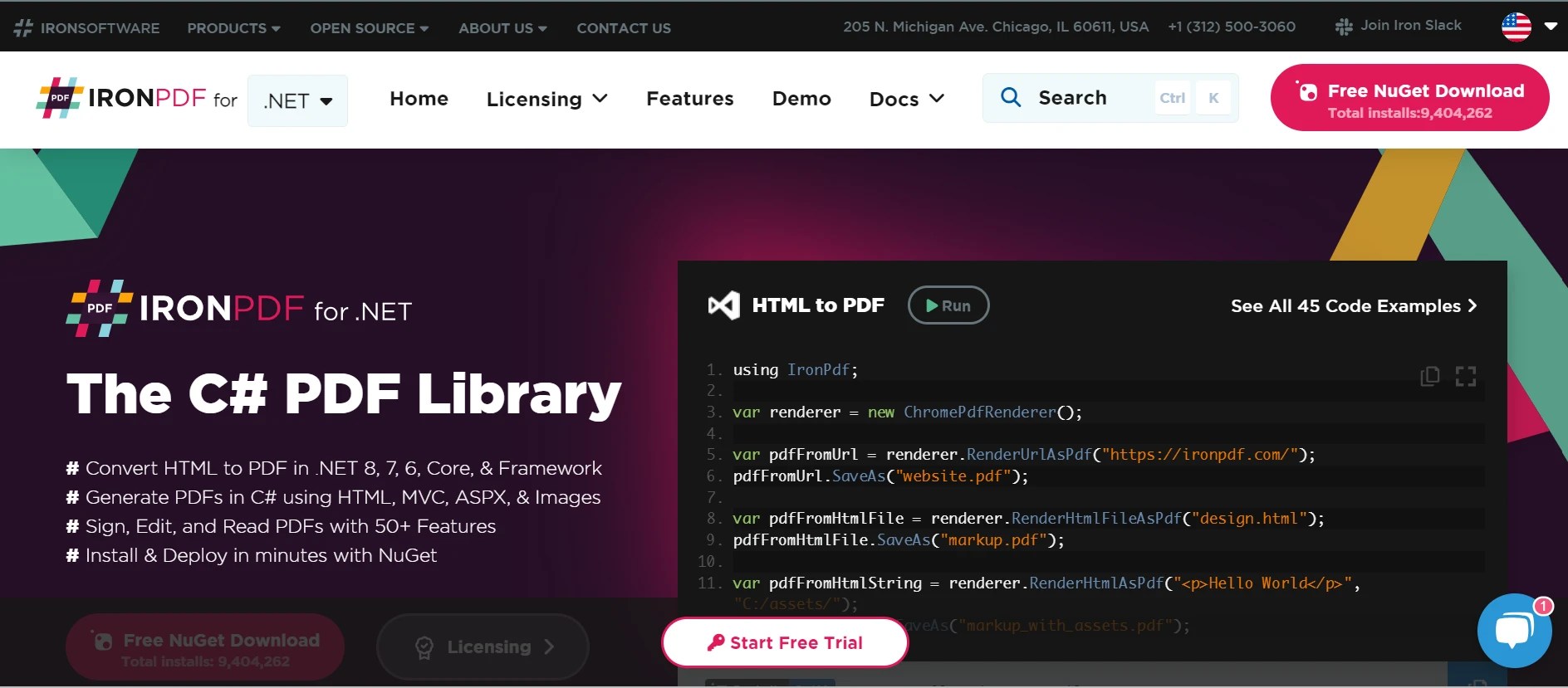
Task: Click the HTML to PDF code panel title
Action: coord(818,305)
